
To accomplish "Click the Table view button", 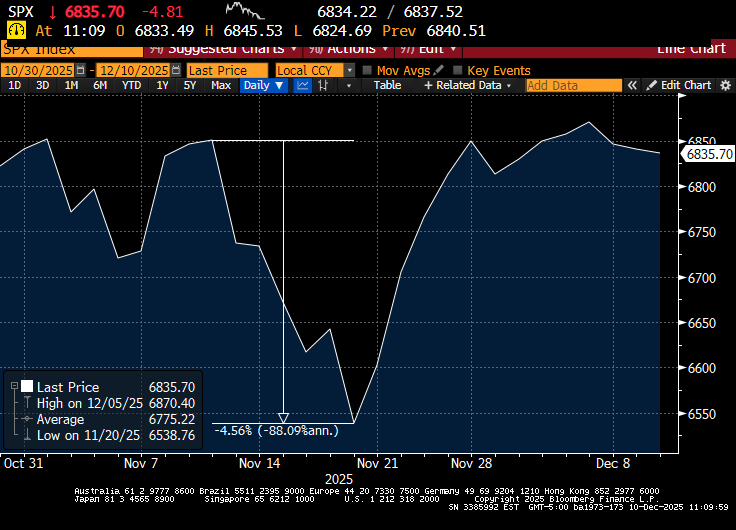I will coord(387,86).
